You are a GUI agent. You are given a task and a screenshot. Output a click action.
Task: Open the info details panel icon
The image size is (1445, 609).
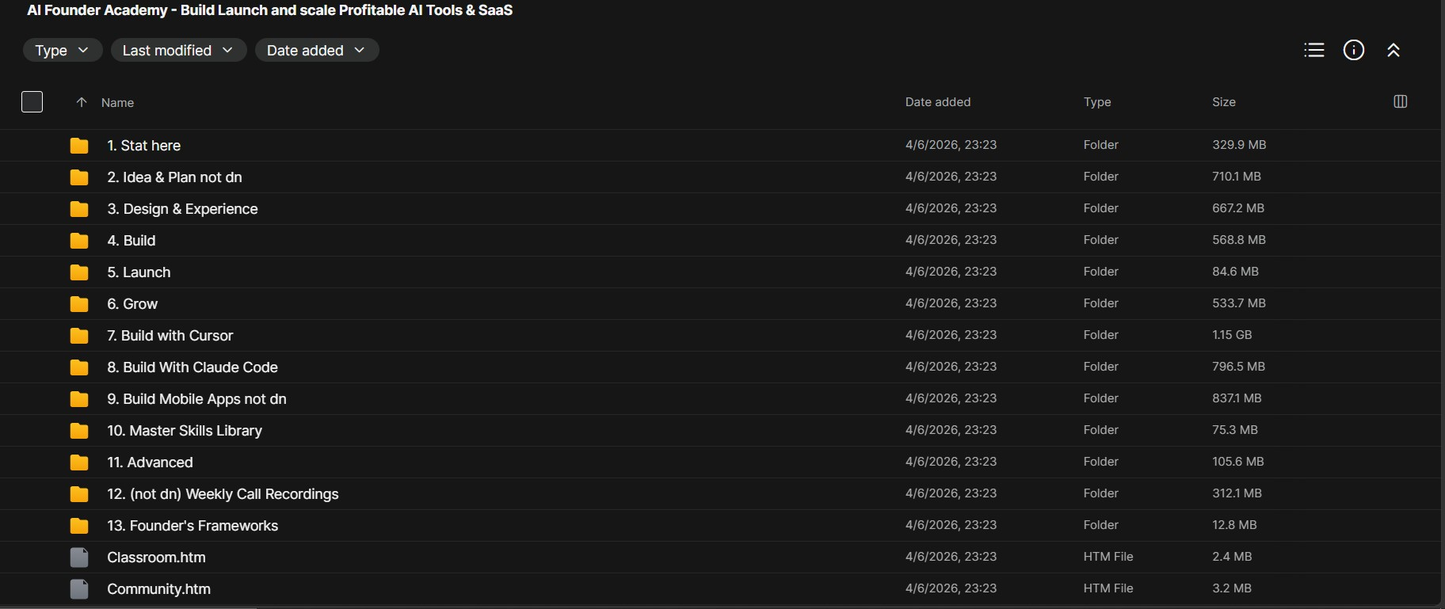coord(1354,50)
